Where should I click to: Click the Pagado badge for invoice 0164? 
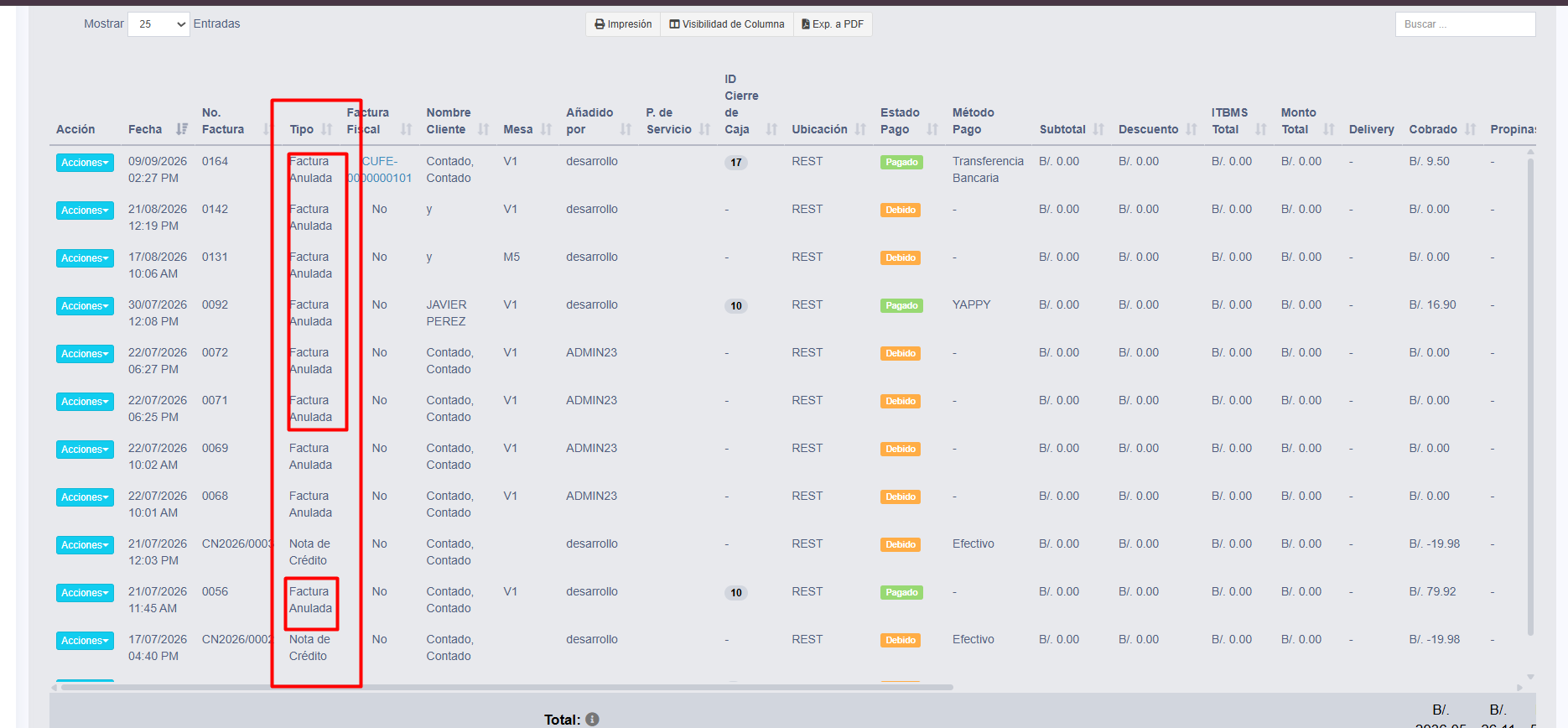tap(901, 163)
